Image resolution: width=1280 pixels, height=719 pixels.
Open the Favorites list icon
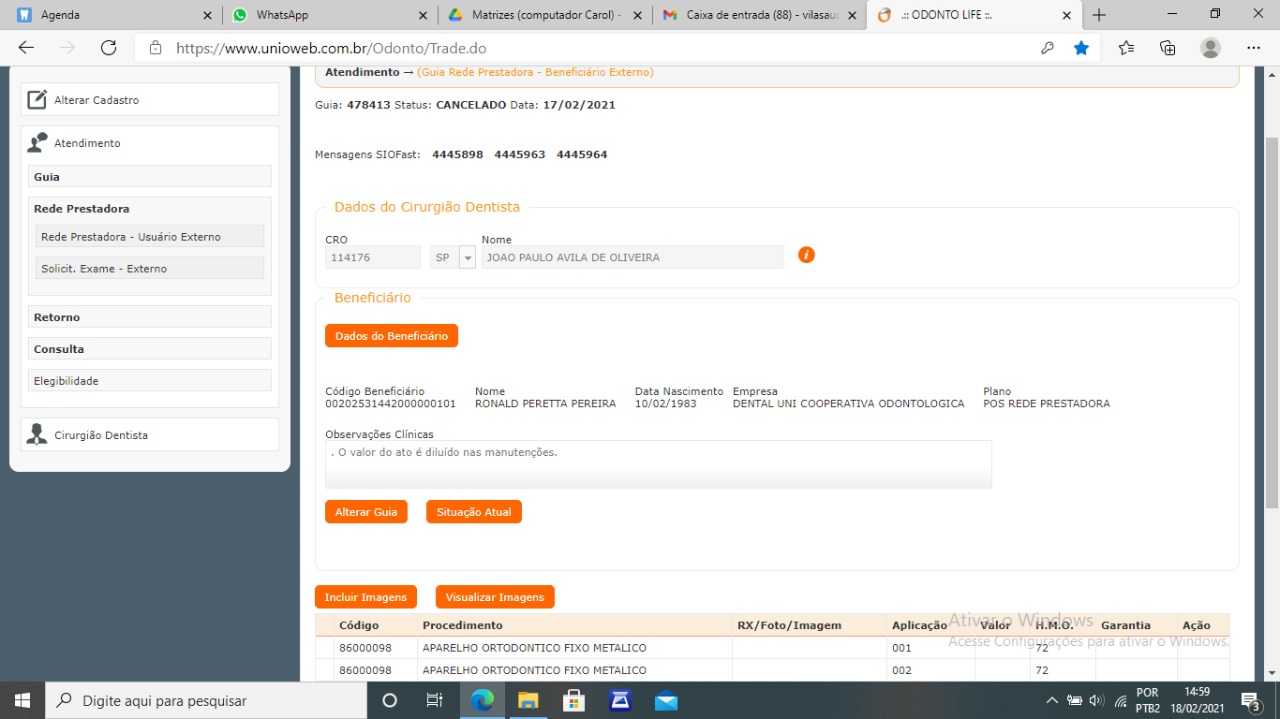click(1126, 48)
